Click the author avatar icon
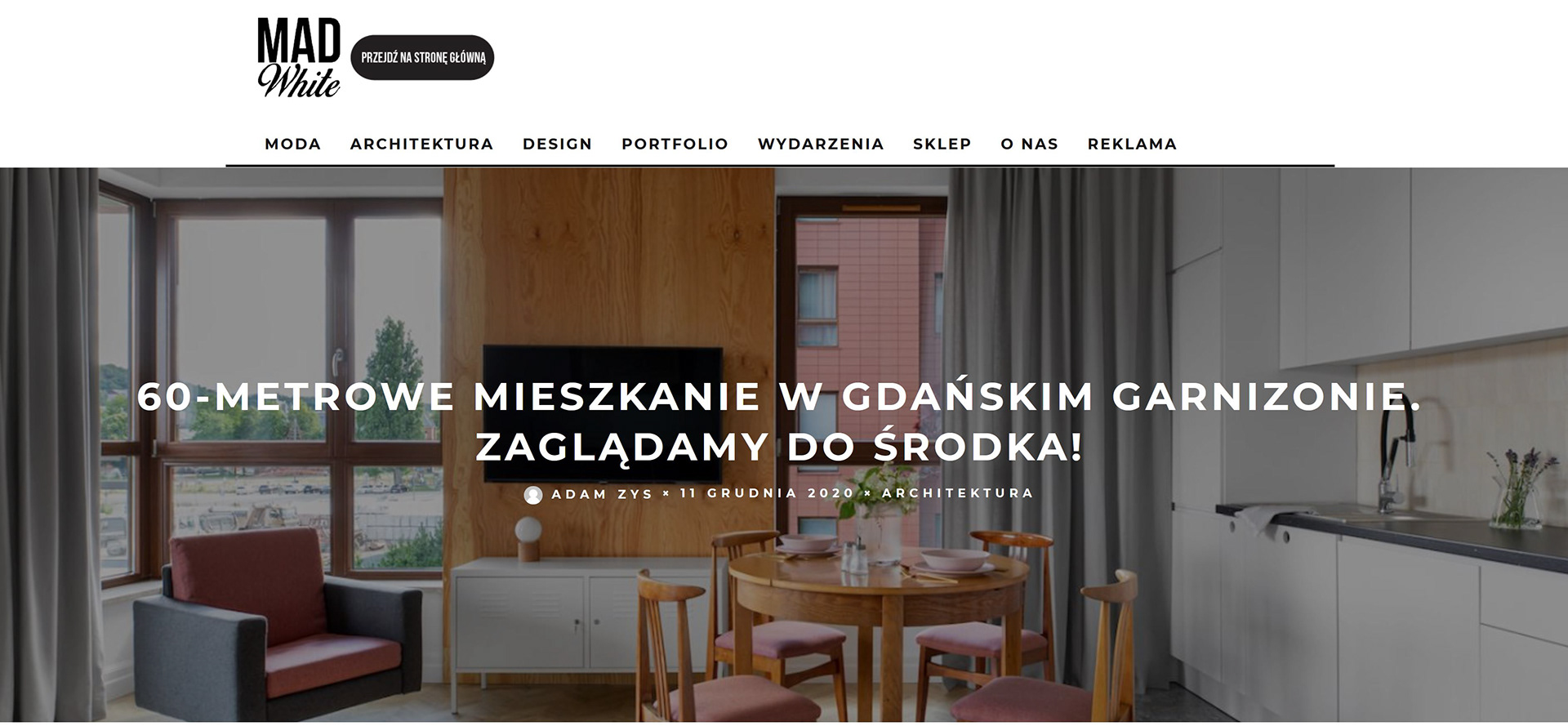The image size is (1568, 726). pyautogui.click(x=533, y=495)
